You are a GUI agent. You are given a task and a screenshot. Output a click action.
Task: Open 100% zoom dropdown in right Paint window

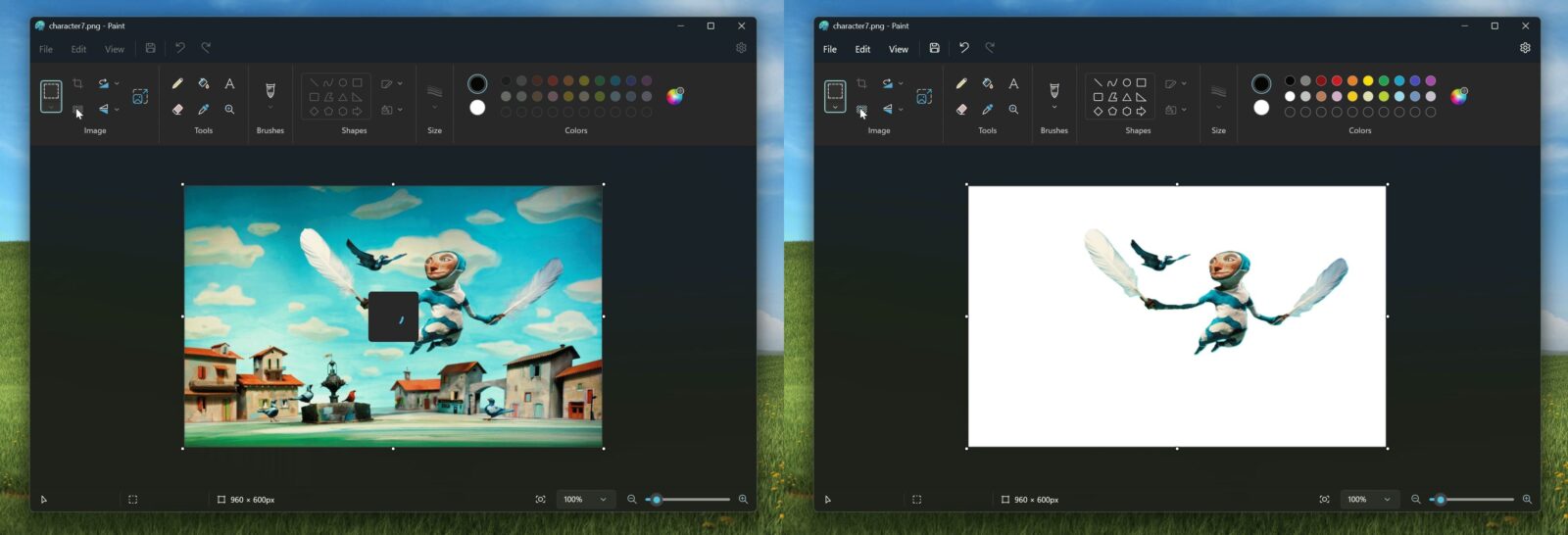pyautogui.click(x=1369, y=500)
